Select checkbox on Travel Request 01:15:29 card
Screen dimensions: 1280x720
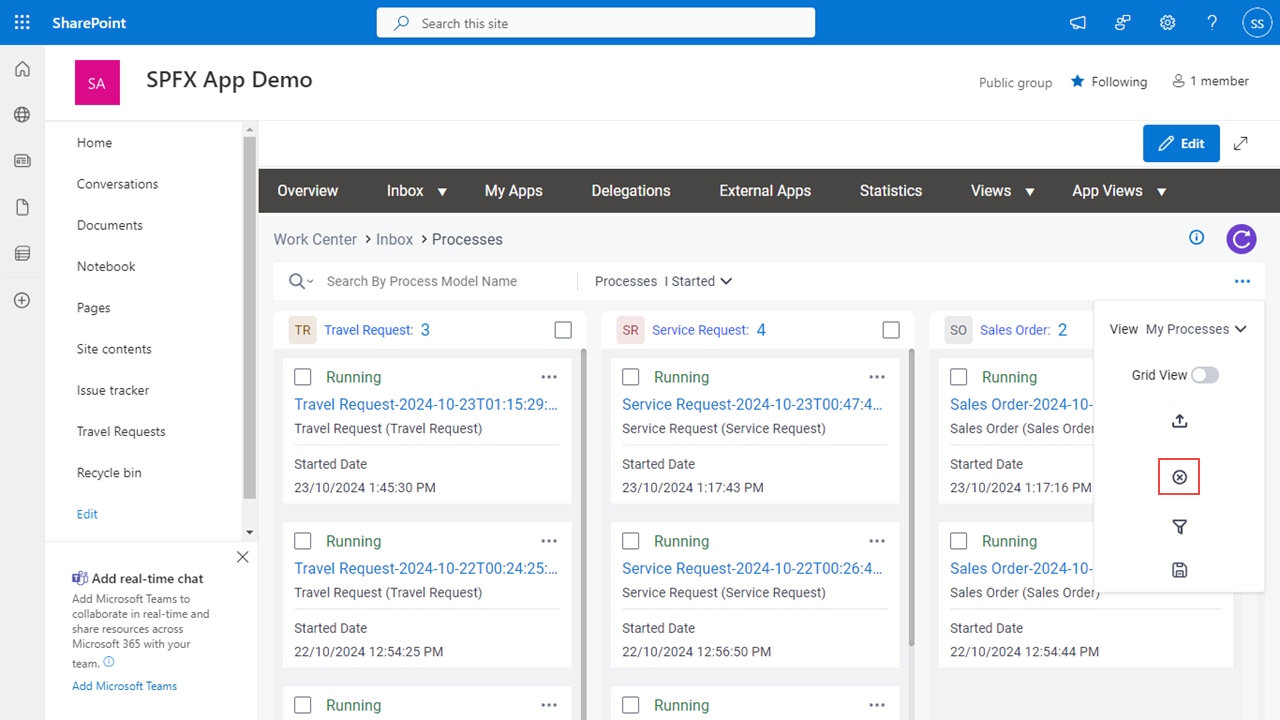[303, 377]
